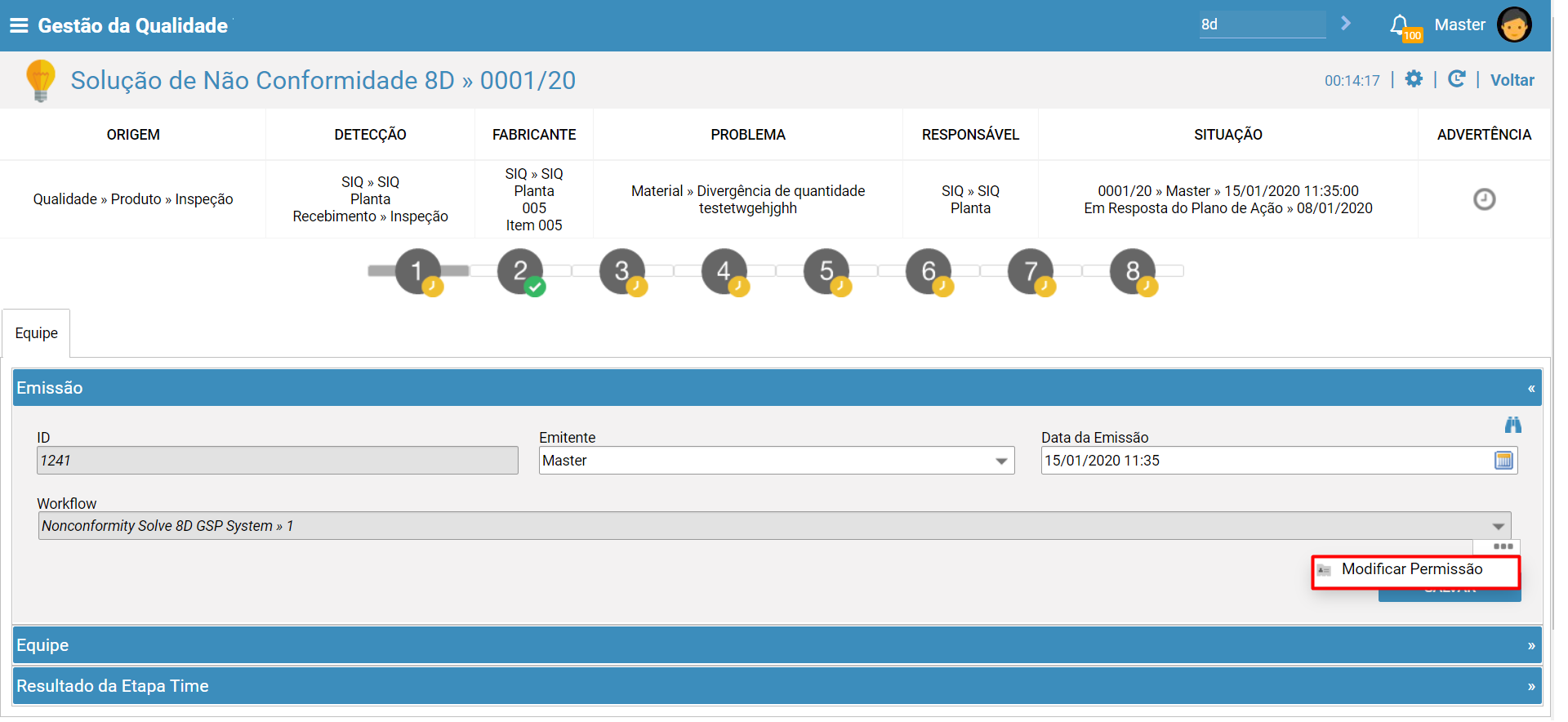Go to step 8 of the 8D workflow
1568x722 pixels.
[1133, 271]
